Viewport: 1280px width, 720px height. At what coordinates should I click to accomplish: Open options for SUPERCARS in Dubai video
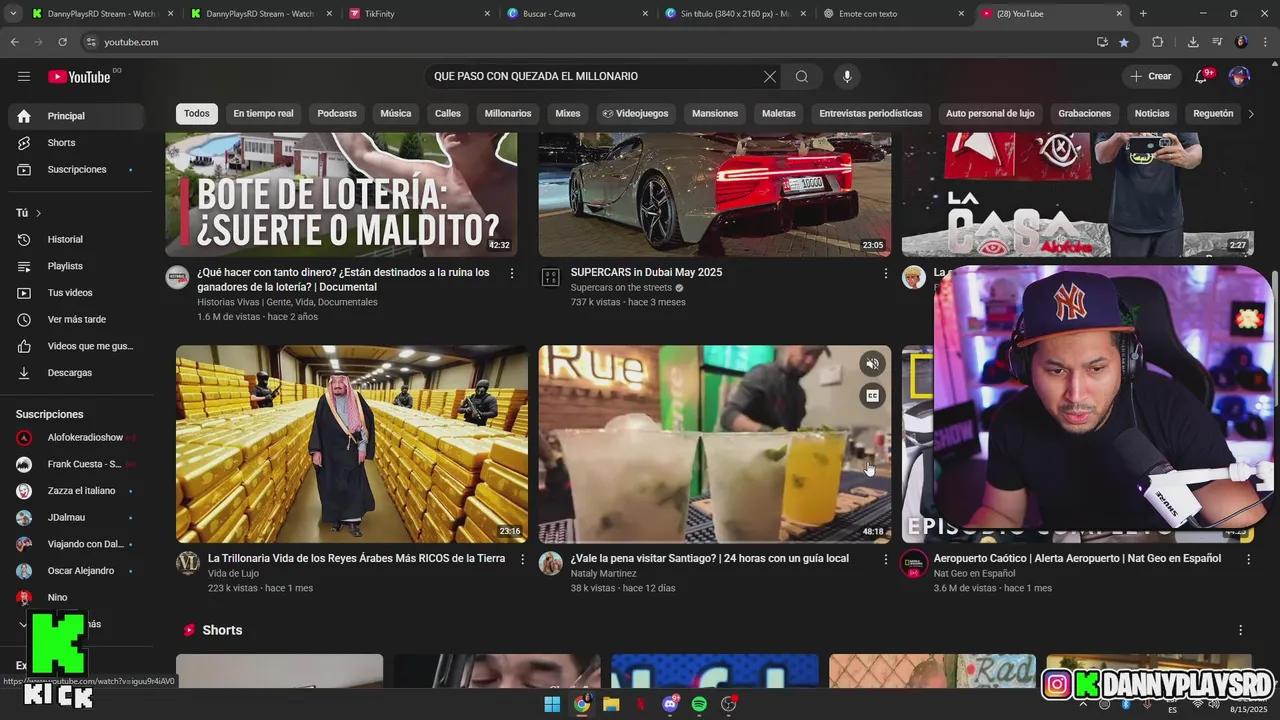pyautogui.click(x=885, y=273)
